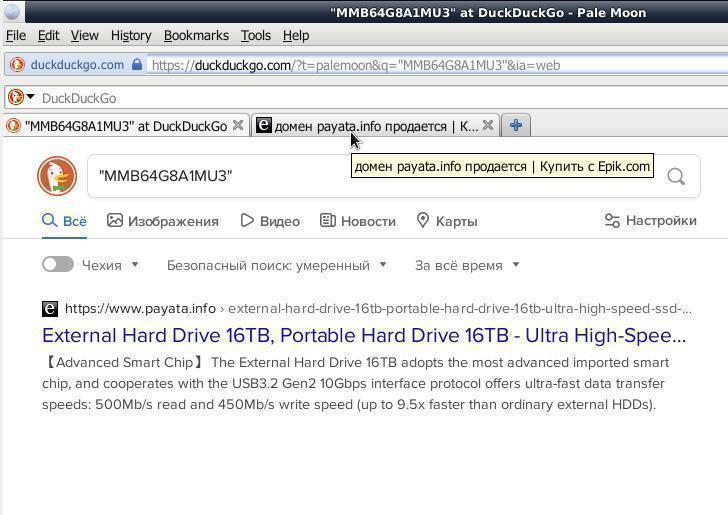Select the Видео results tab
The height and width of the screenshot is (515, 728).
(270, 221)
